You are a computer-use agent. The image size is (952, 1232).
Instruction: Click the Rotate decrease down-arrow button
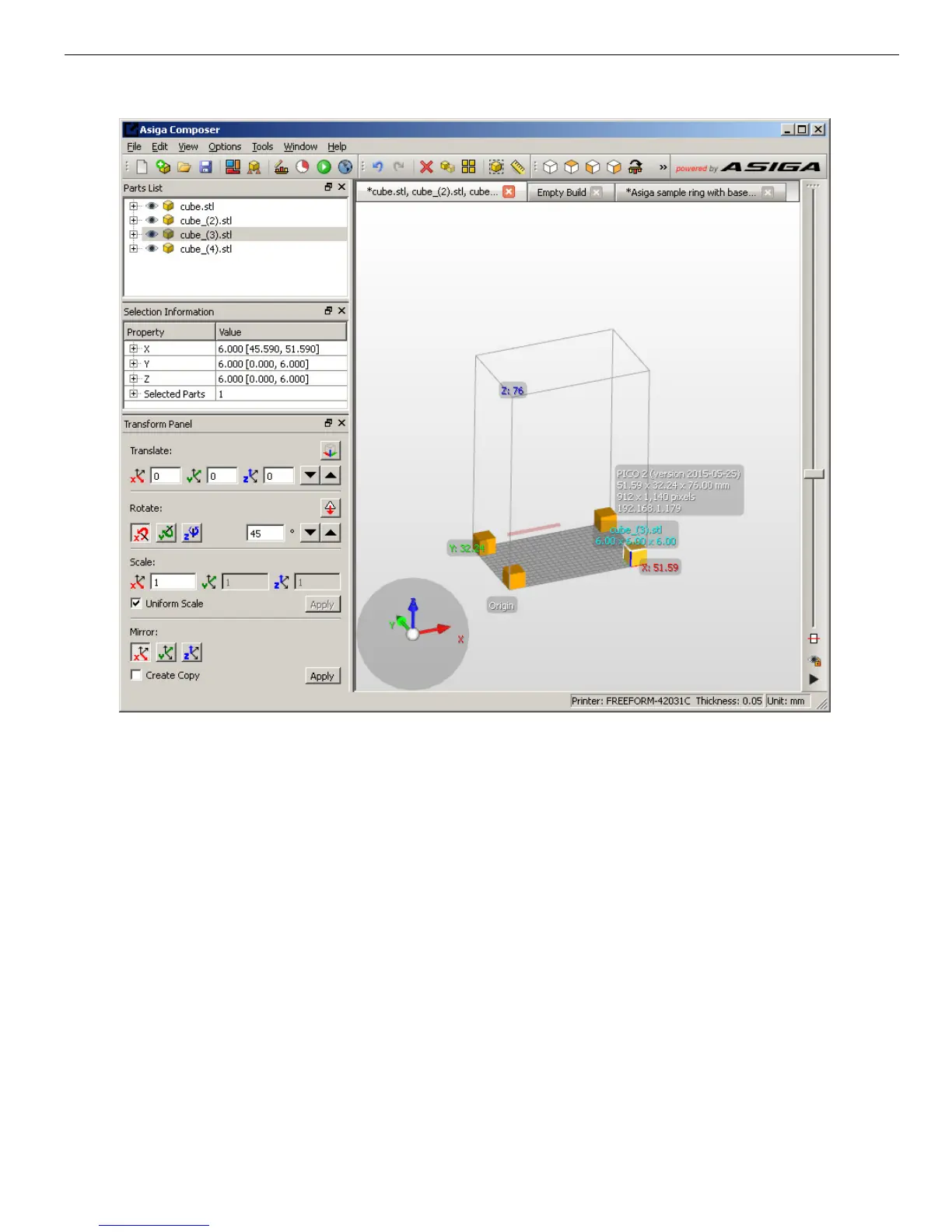pyautogui.click(x=310, y=533)
